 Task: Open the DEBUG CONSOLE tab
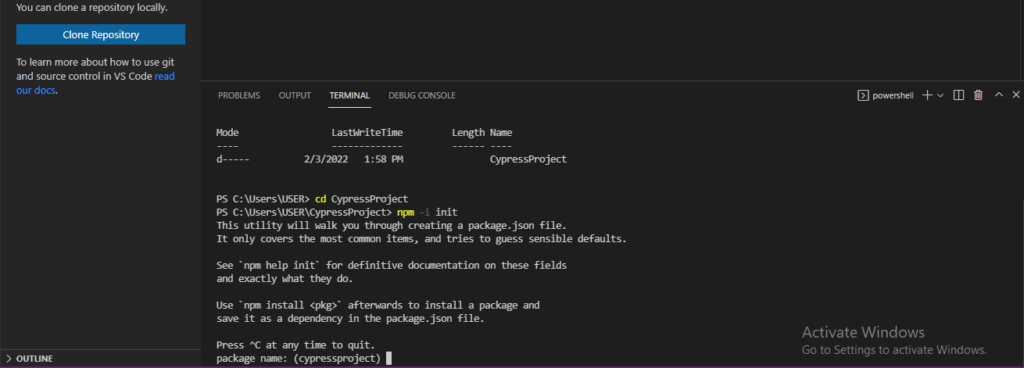coord(422,95)
